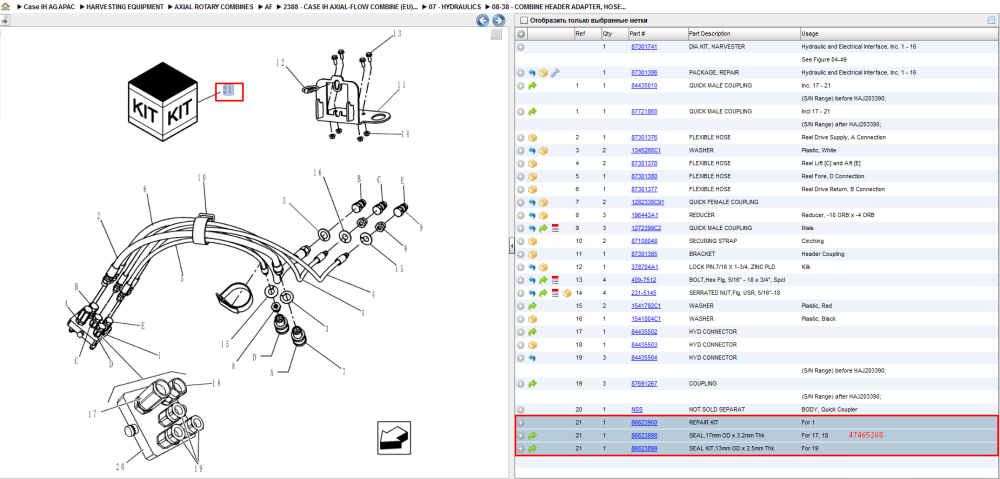Click box icon on SERRATED NUT row

[566, 293]
